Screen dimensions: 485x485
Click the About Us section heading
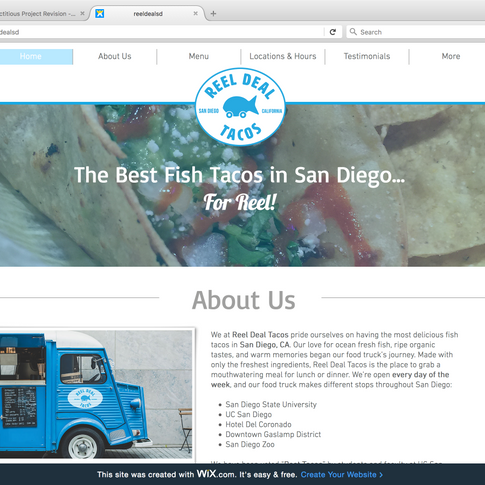[x=244, y=300]
